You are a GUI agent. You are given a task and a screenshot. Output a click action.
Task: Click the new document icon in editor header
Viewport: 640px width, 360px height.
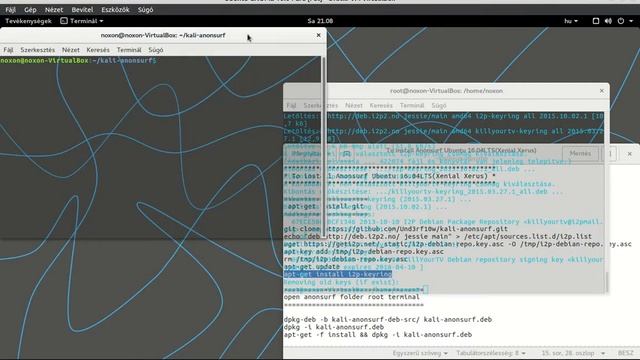pyautogui.click(x=347, y=154)
